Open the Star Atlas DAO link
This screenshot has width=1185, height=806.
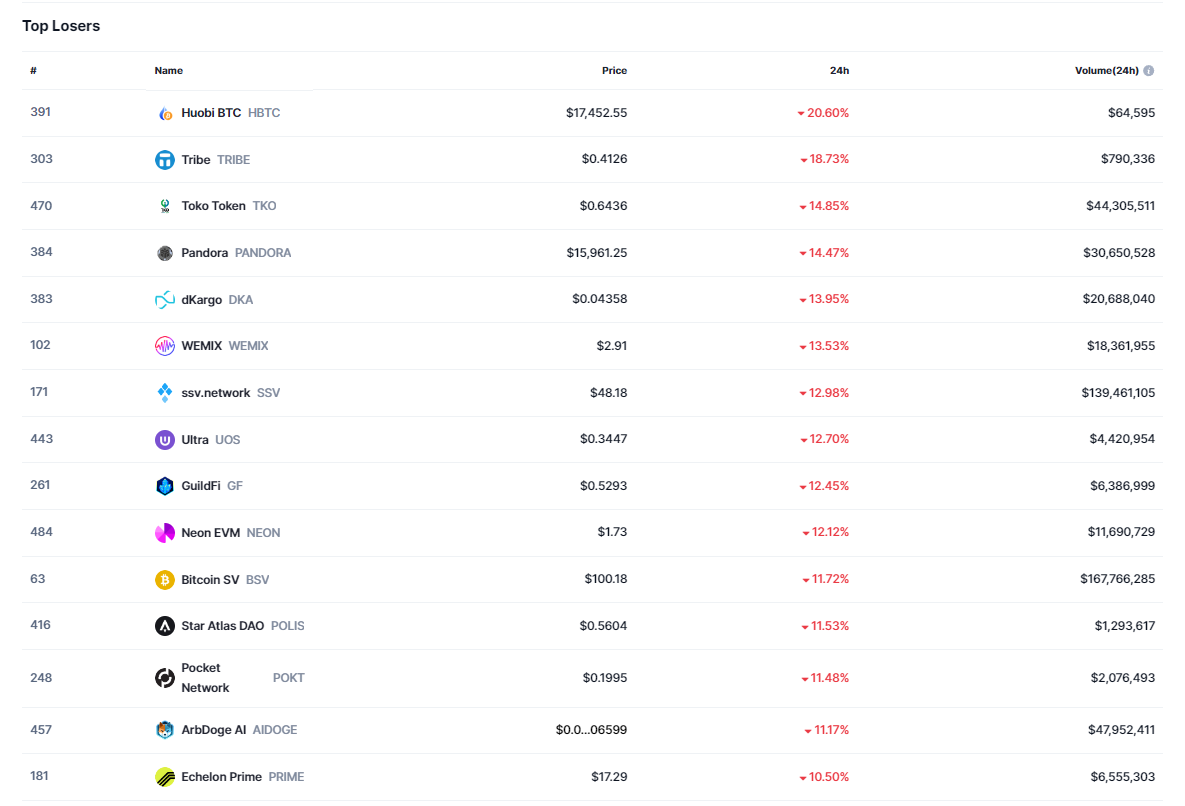click(x=223, y=626)
